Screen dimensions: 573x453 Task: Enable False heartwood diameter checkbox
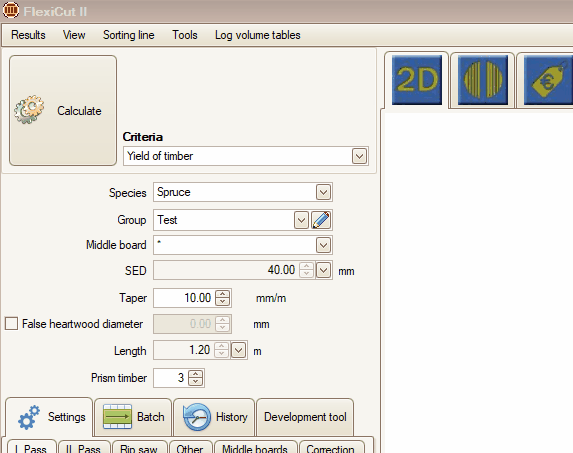tap(11, 324)
